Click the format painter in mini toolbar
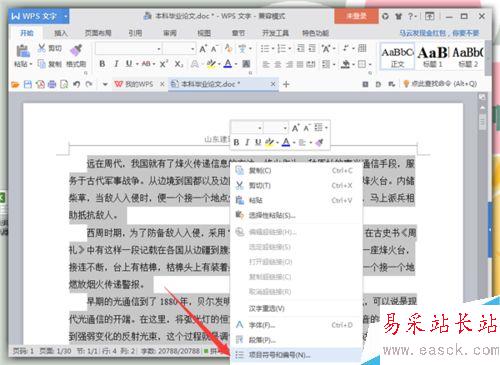The image size is (500, 365). (319, 142)
